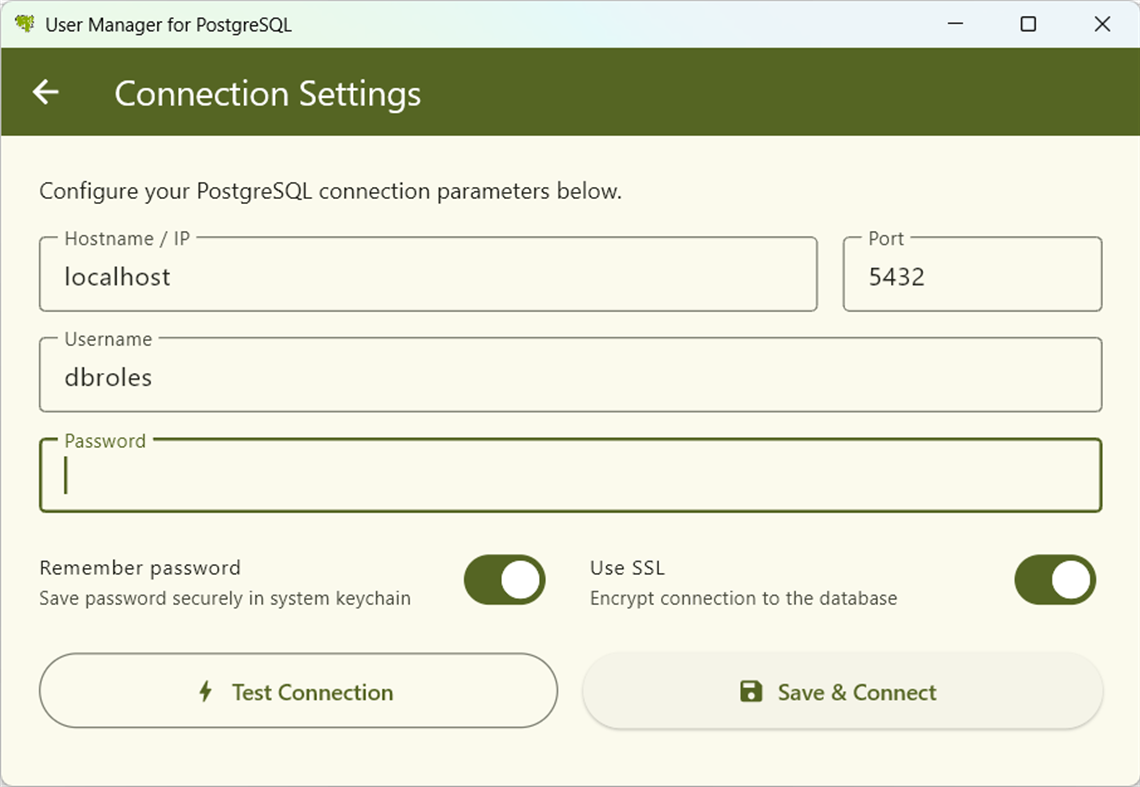Image resolution: width=1140 pixels, height=787 pixels.
Task: Click the 'Configure your PostgreSQL connection parameters below.' text
Action: click(331, 191)
